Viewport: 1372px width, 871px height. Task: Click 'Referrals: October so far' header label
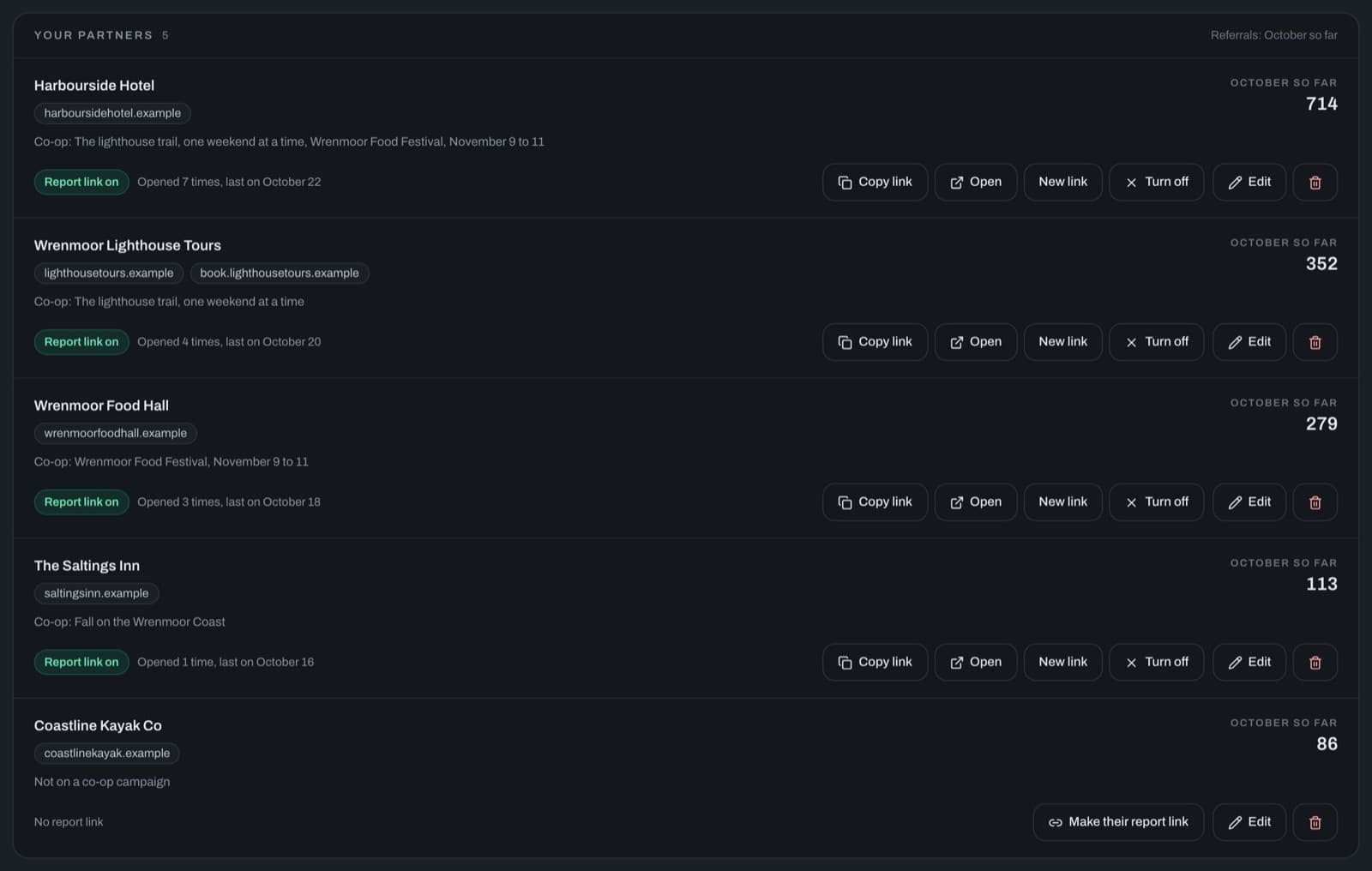pos(1273,35)
